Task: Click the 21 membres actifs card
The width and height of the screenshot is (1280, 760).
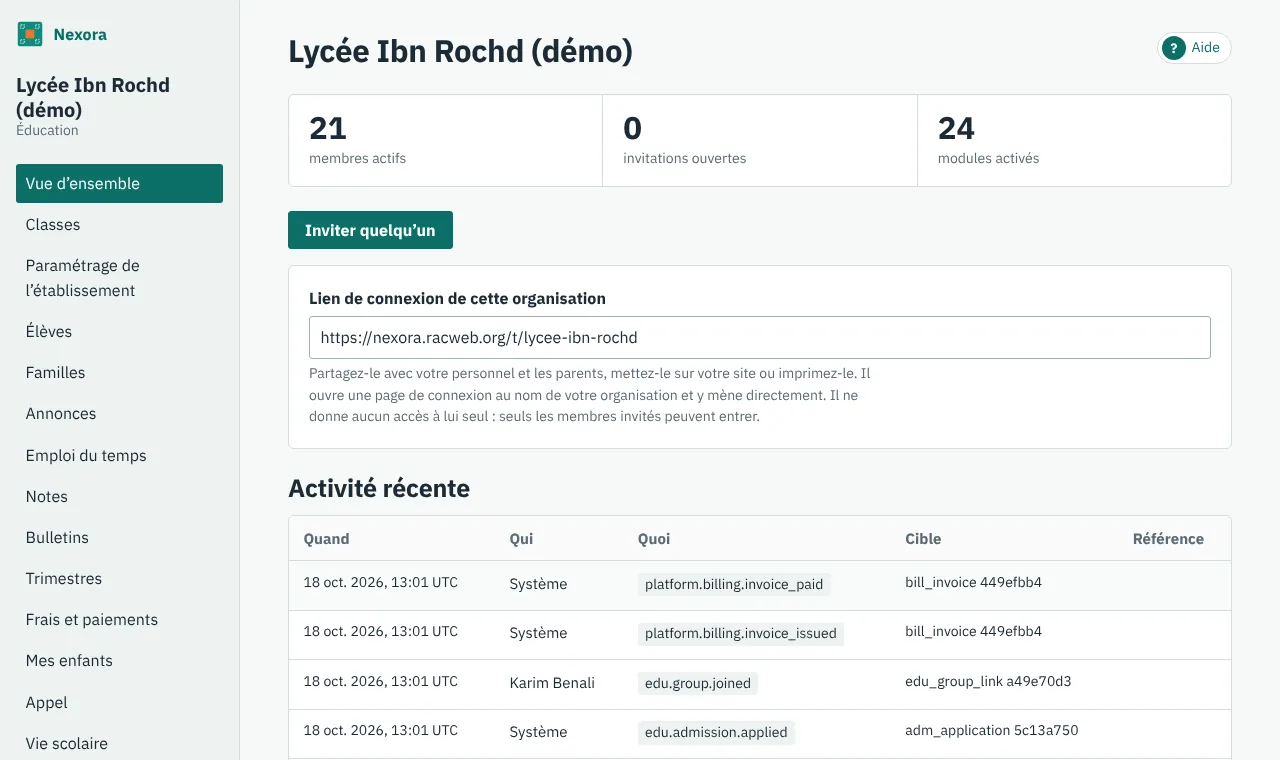Action: [x=446, y=140]
